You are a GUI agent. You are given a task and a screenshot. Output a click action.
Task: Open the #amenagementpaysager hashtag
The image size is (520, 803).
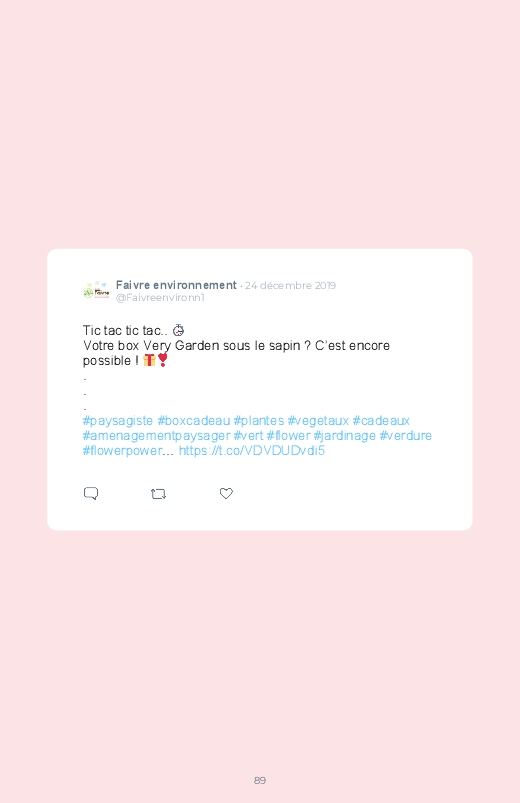pyautogui.click(x=156, y=436)
